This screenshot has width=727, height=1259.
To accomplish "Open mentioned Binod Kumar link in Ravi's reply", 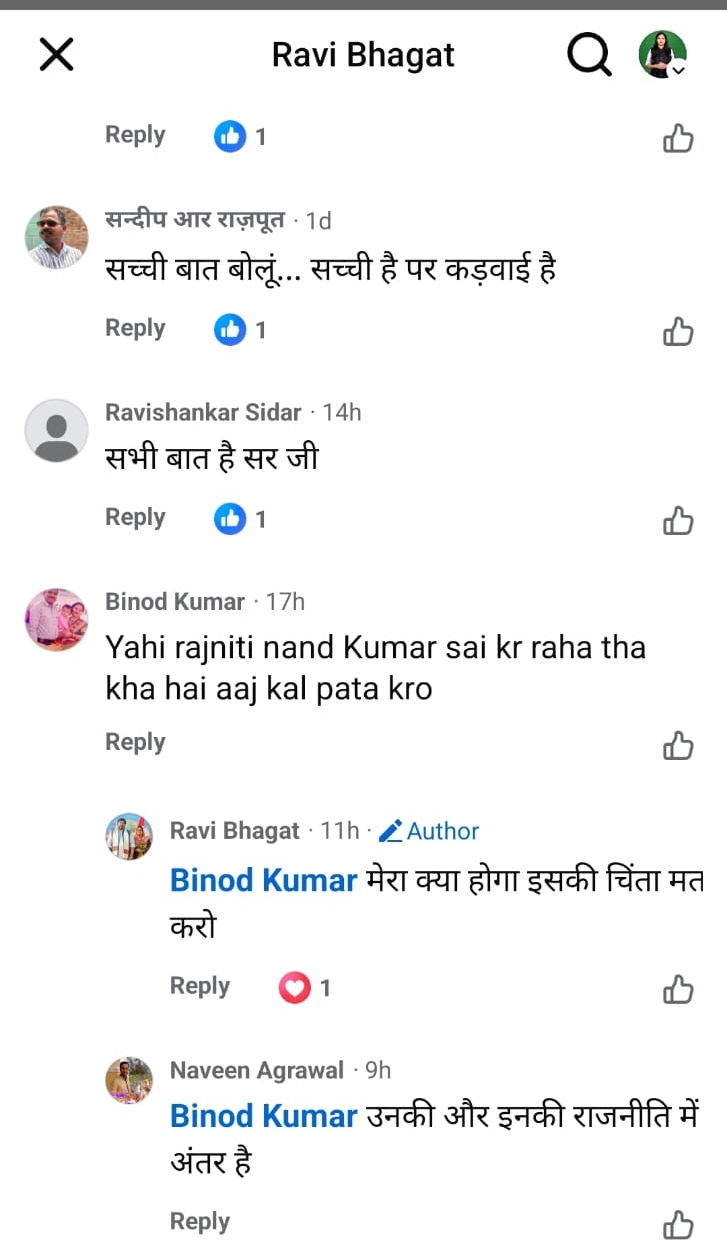I will coord(263,880).
